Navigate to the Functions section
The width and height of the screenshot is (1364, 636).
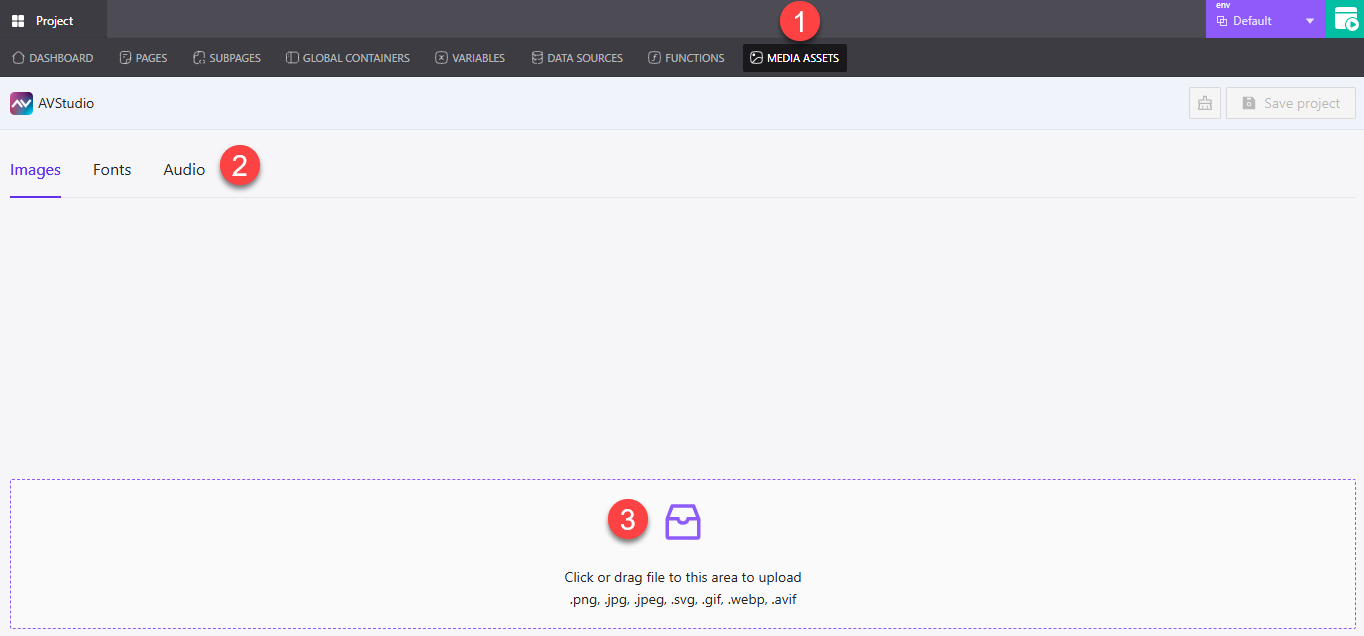tap(686, 58)
